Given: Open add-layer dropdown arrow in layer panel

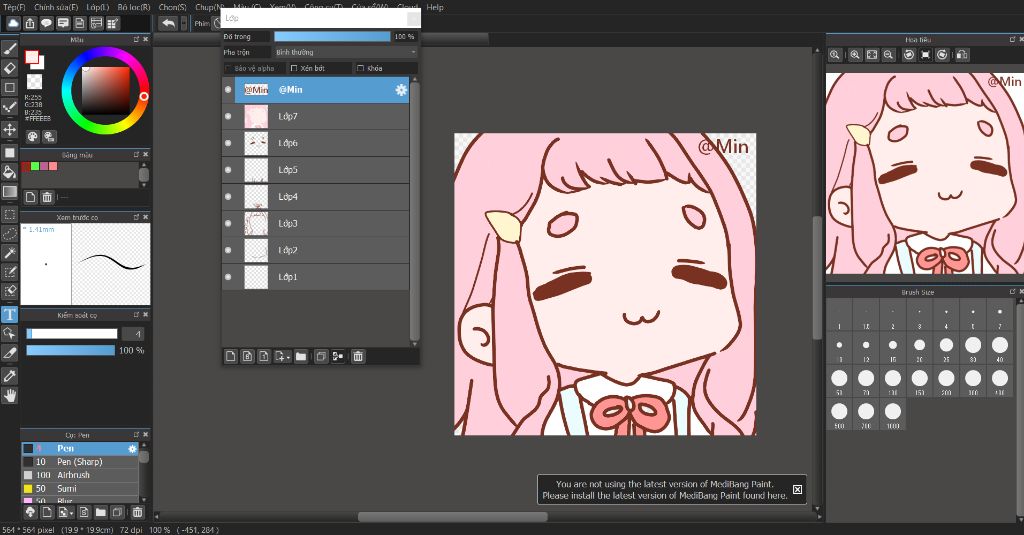Looking at the screenshot, I should click(x=282, y=357).
